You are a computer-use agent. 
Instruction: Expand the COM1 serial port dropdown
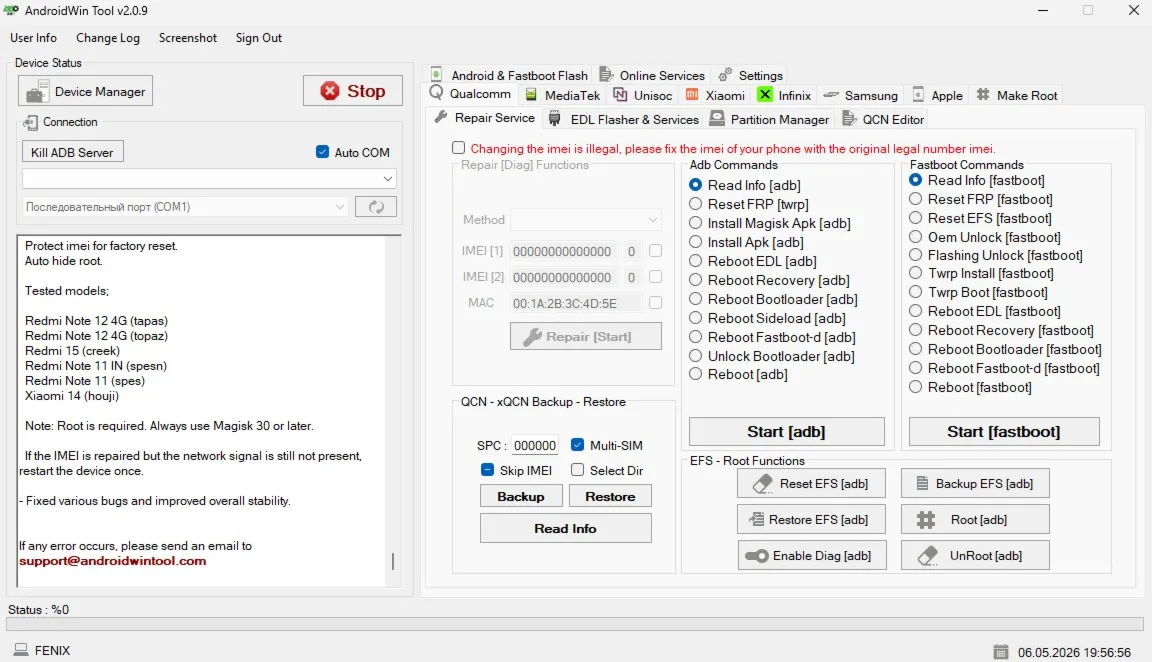pos(184,207)
